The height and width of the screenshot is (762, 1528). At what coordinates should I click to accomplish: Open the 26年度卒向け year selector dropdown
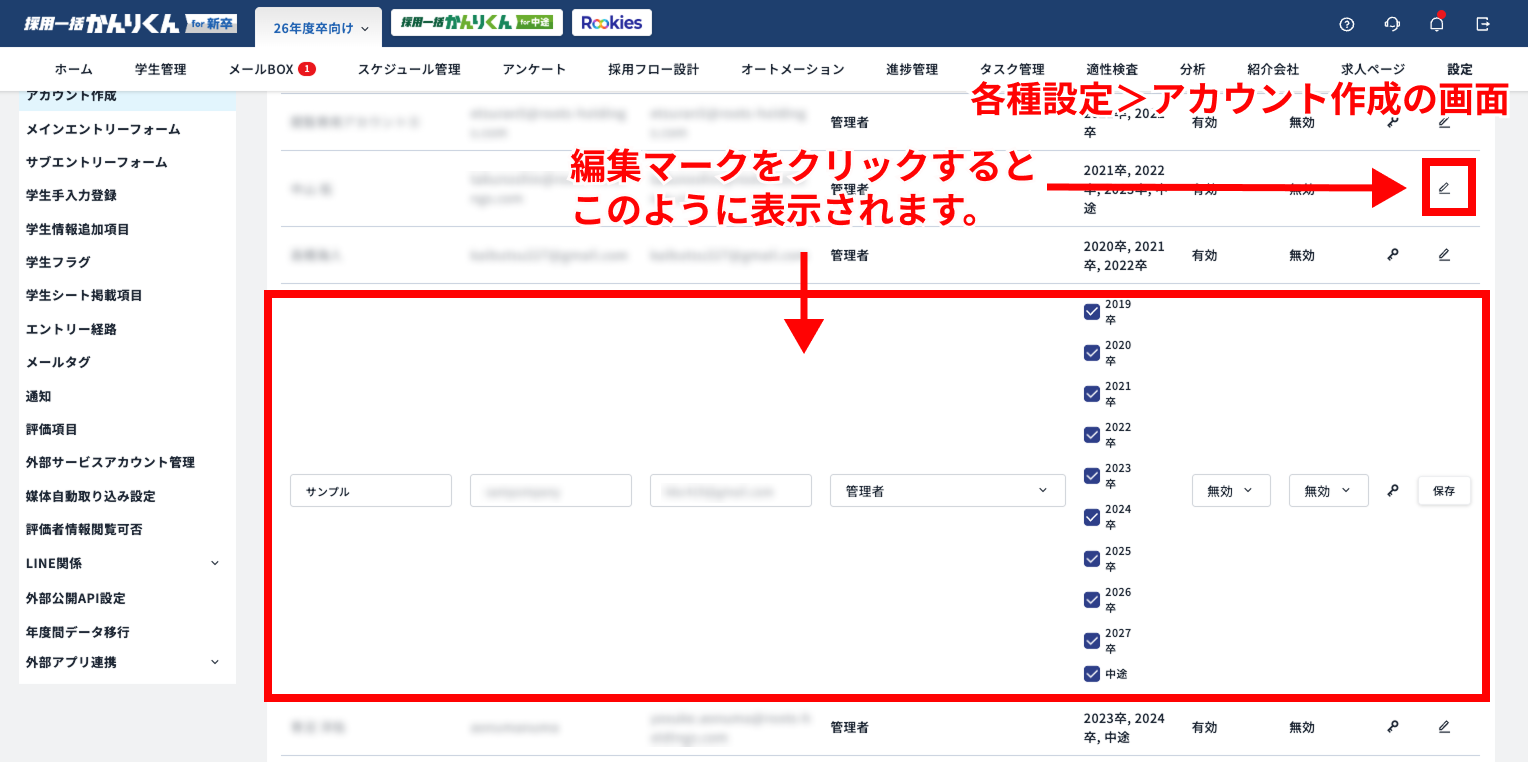tap(318, 29)
